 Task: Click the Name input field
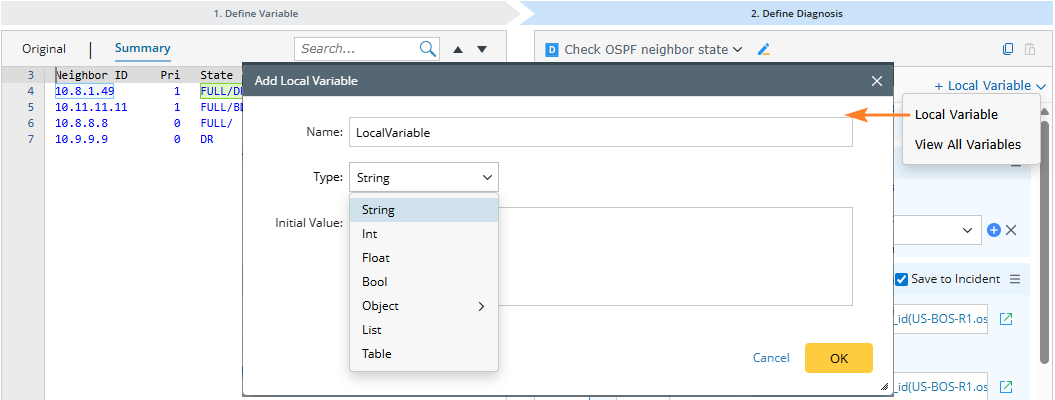point(600,132)
